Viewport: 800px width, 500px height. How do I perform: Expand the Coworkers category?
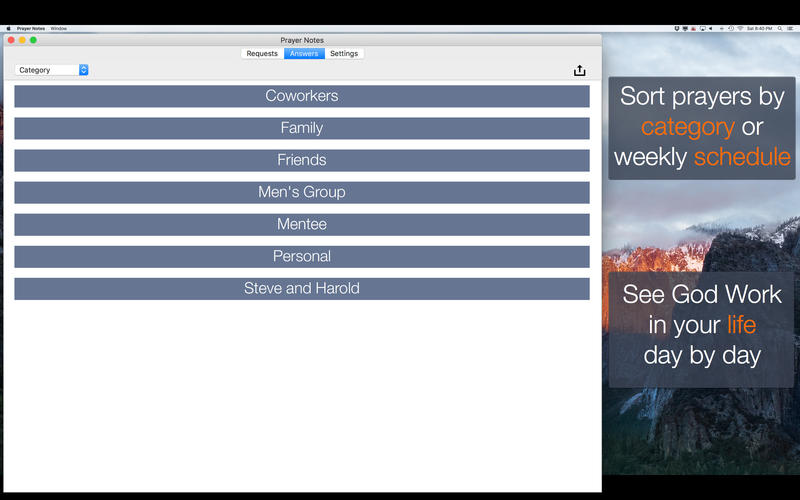point(301,96)
